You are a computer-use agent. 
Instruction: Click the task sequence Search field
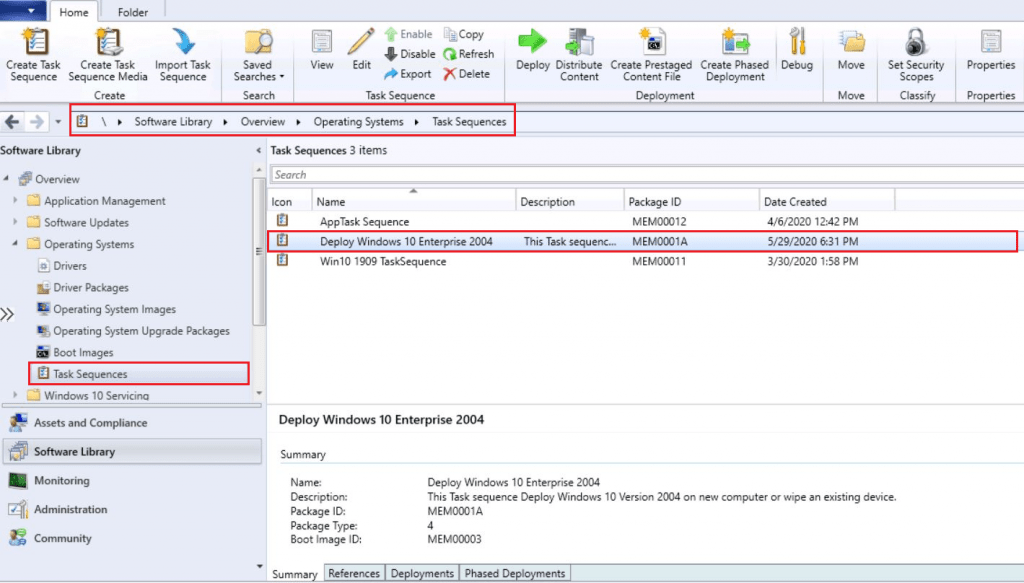(647, 174)
